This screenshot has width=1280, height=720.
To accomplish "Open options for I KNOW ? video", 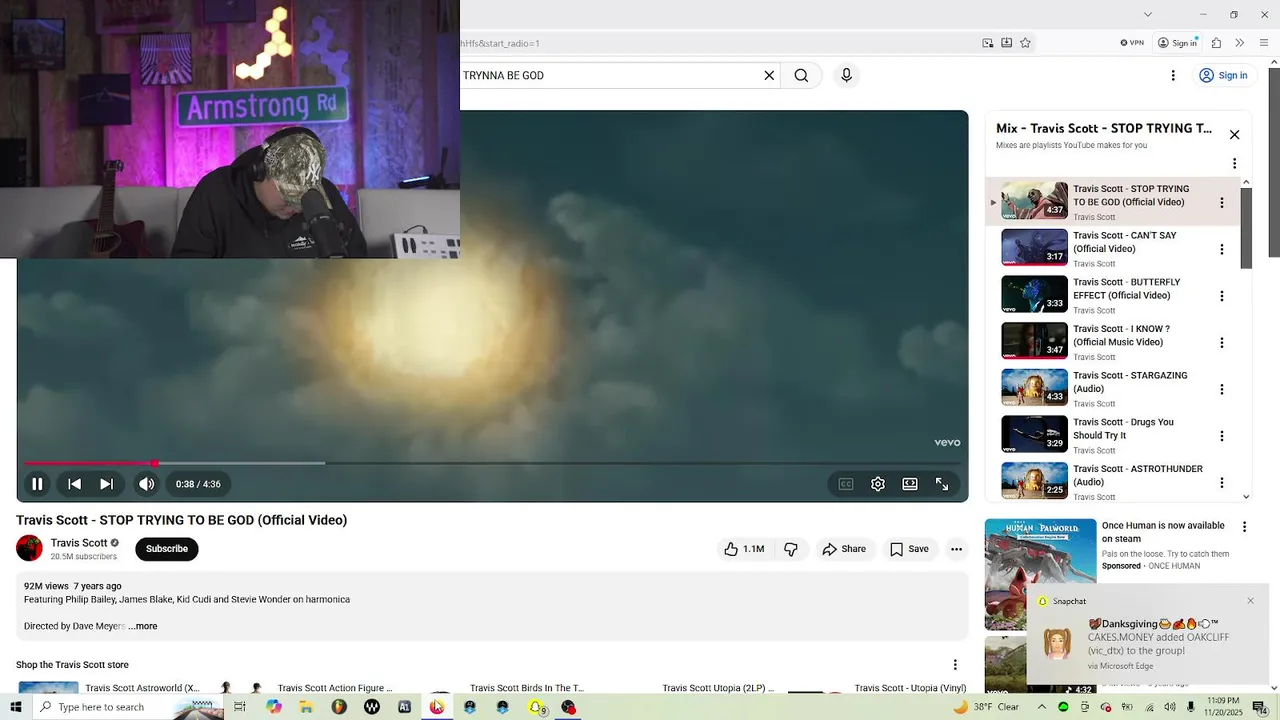I will pyautogui.click(x=1221, y=343).
